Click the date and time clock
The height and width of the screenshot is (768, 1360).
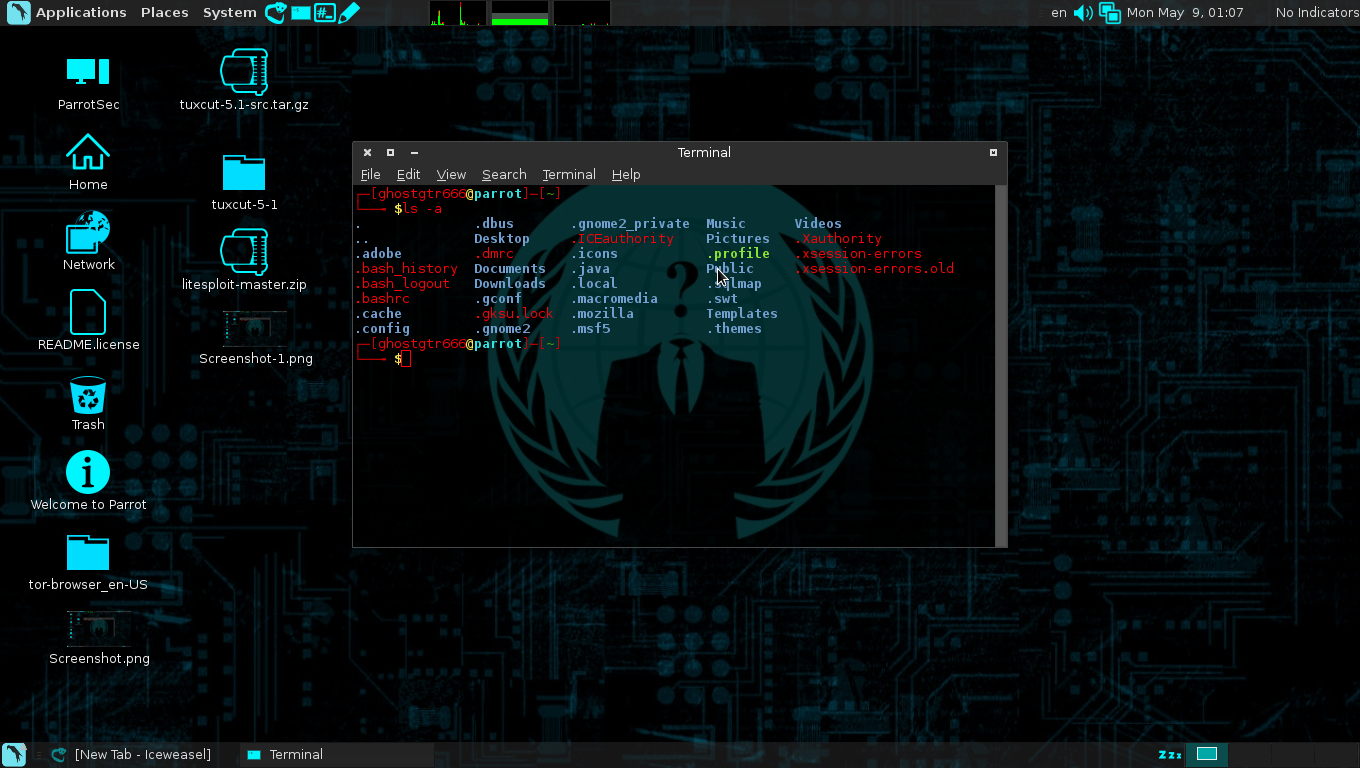click(1185, 13)
